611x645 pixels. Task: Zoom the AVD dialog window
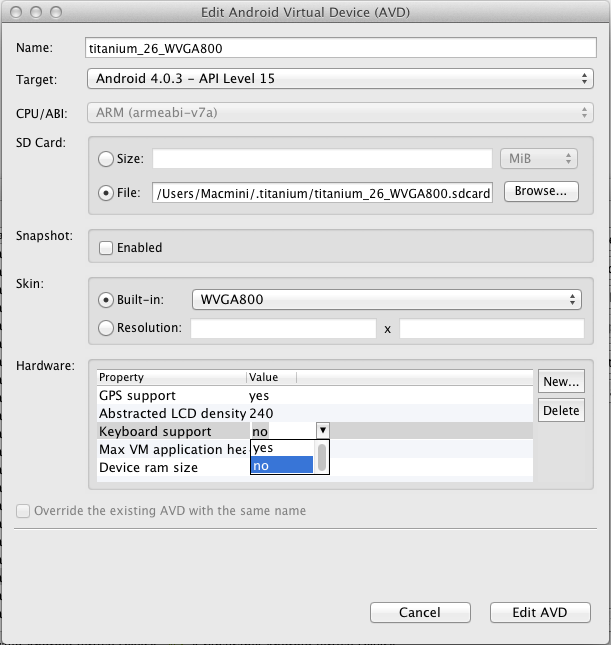click(x=56, y=12)
